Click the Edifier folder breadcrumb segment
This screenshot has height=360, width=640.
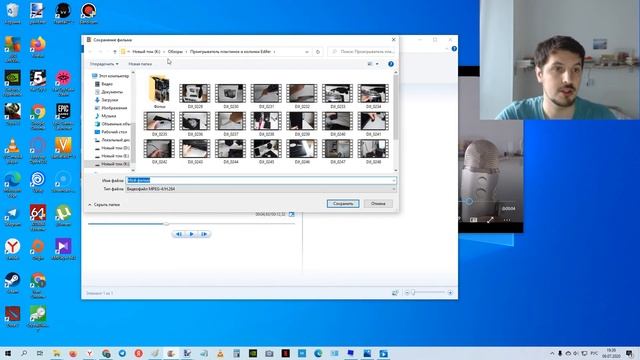tap(230, 52)
